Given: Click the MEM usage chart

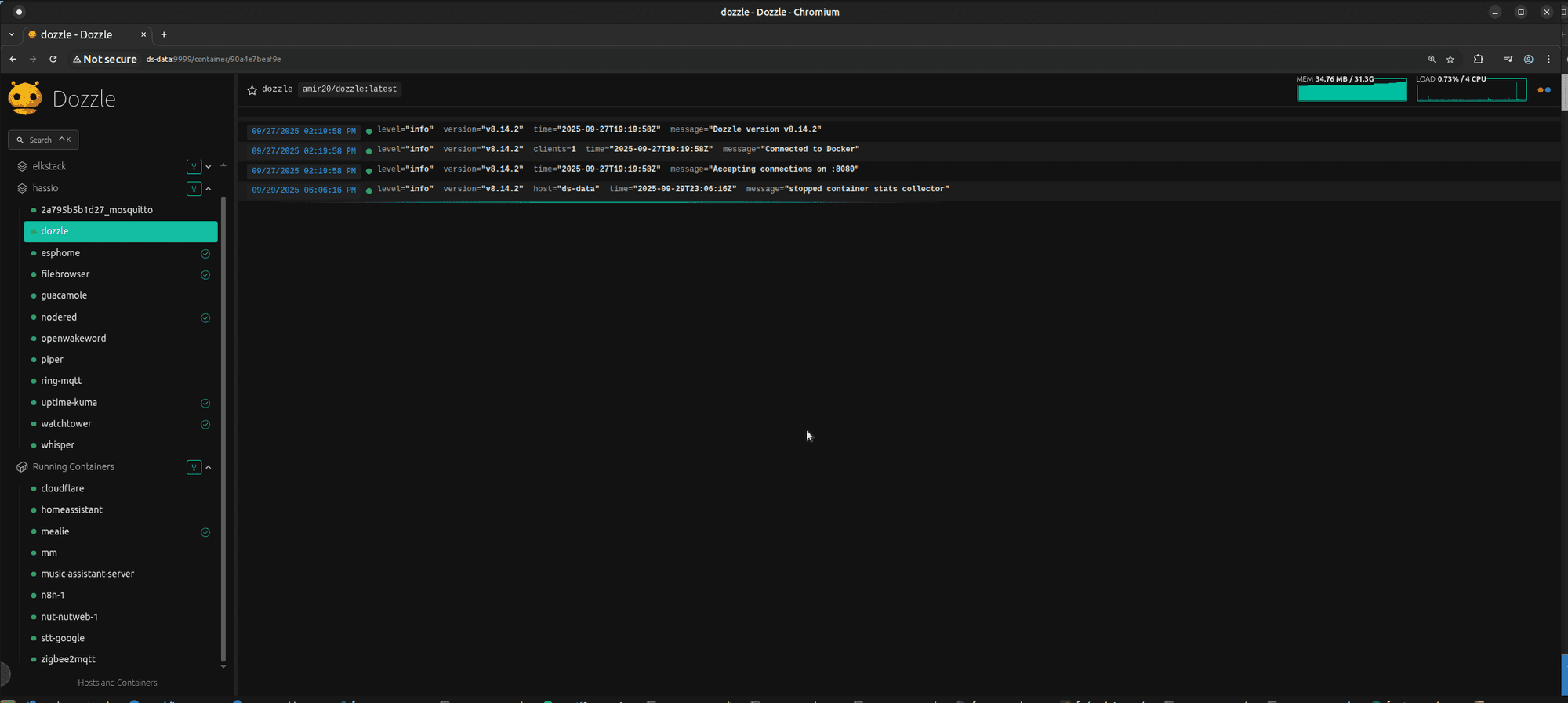Looking at the screenshot, I should [1351, 91].
